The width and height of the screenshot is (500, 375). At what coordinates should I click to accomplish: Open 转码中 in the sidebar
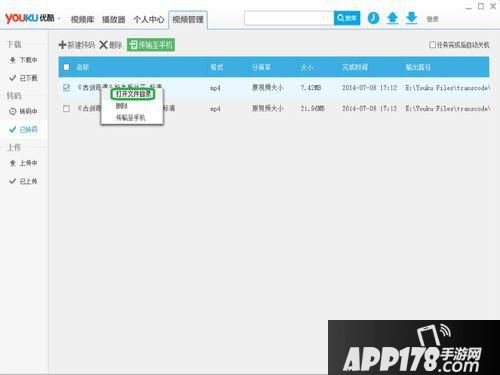pos(24,111)
